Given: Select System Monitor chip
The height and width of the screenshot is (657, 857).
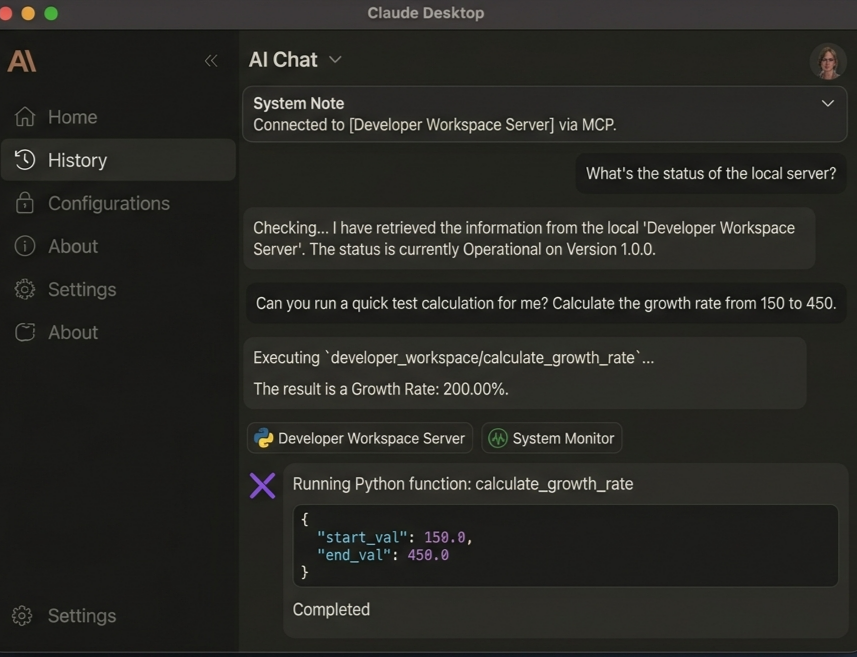Looking at the screenshot, I should [551, 438].
